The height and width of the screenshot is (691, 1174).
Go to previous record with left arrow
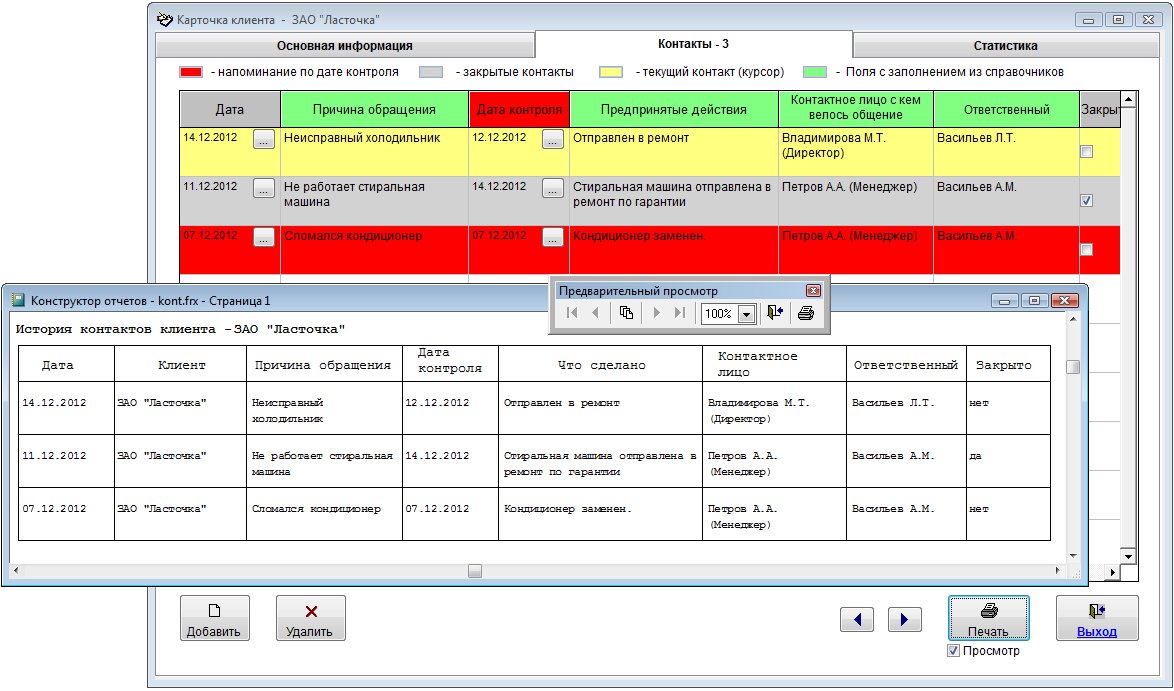click(x=857, y=620)
